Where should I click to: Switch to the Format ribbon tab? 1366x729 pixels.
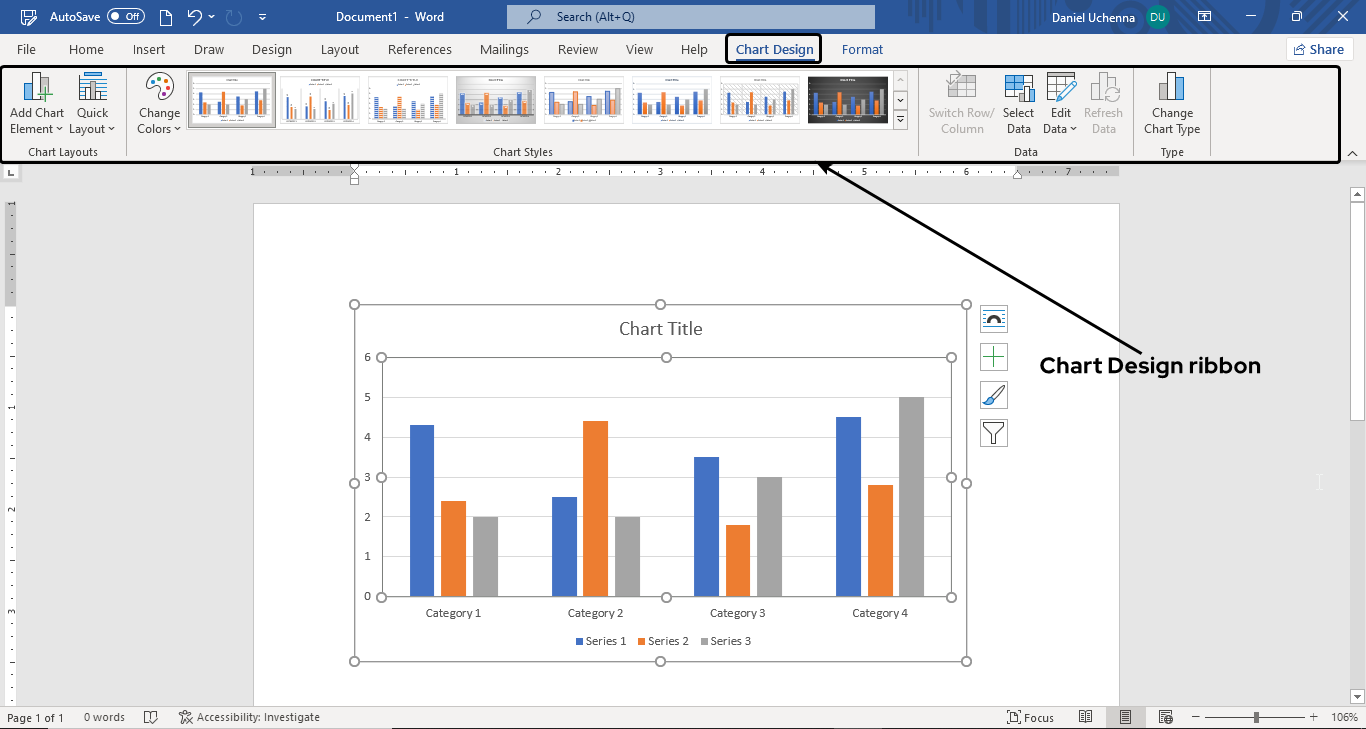[x=861, y=48]
